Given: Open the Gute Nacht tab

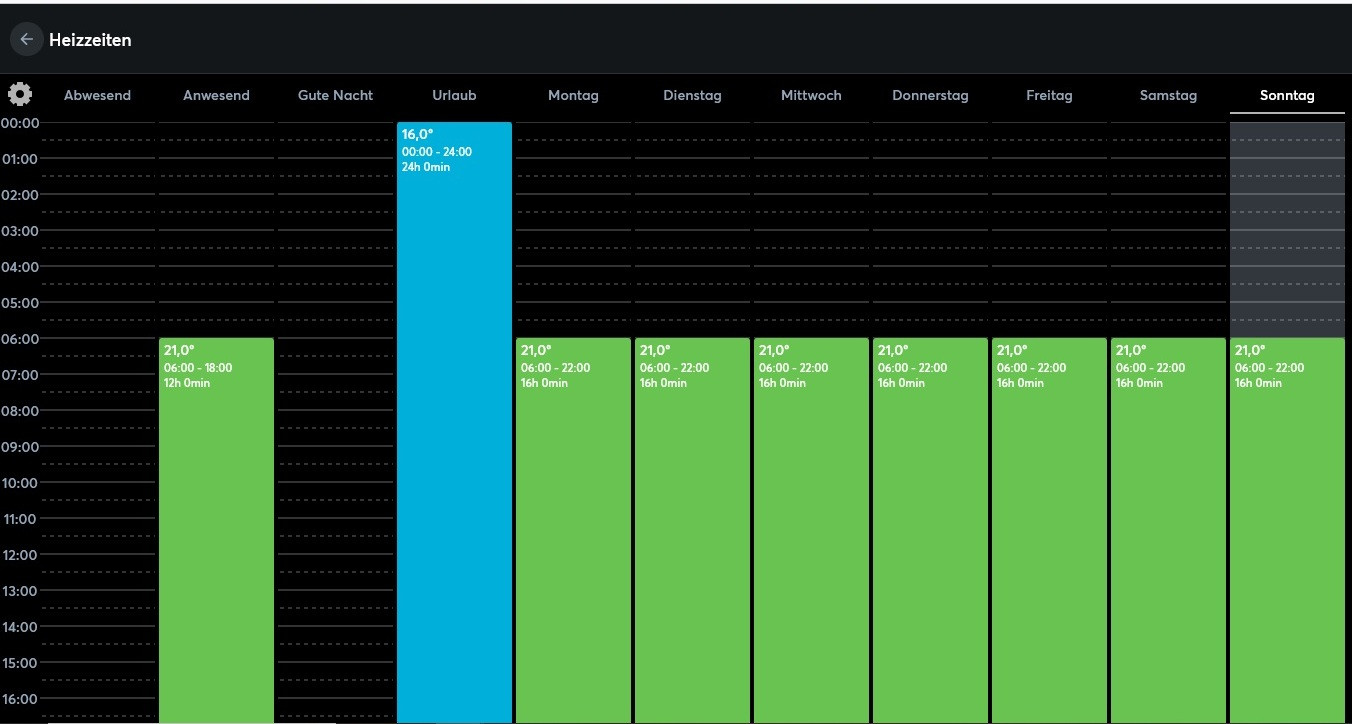Looking at the screenshot, I should [x=335, y=96].
